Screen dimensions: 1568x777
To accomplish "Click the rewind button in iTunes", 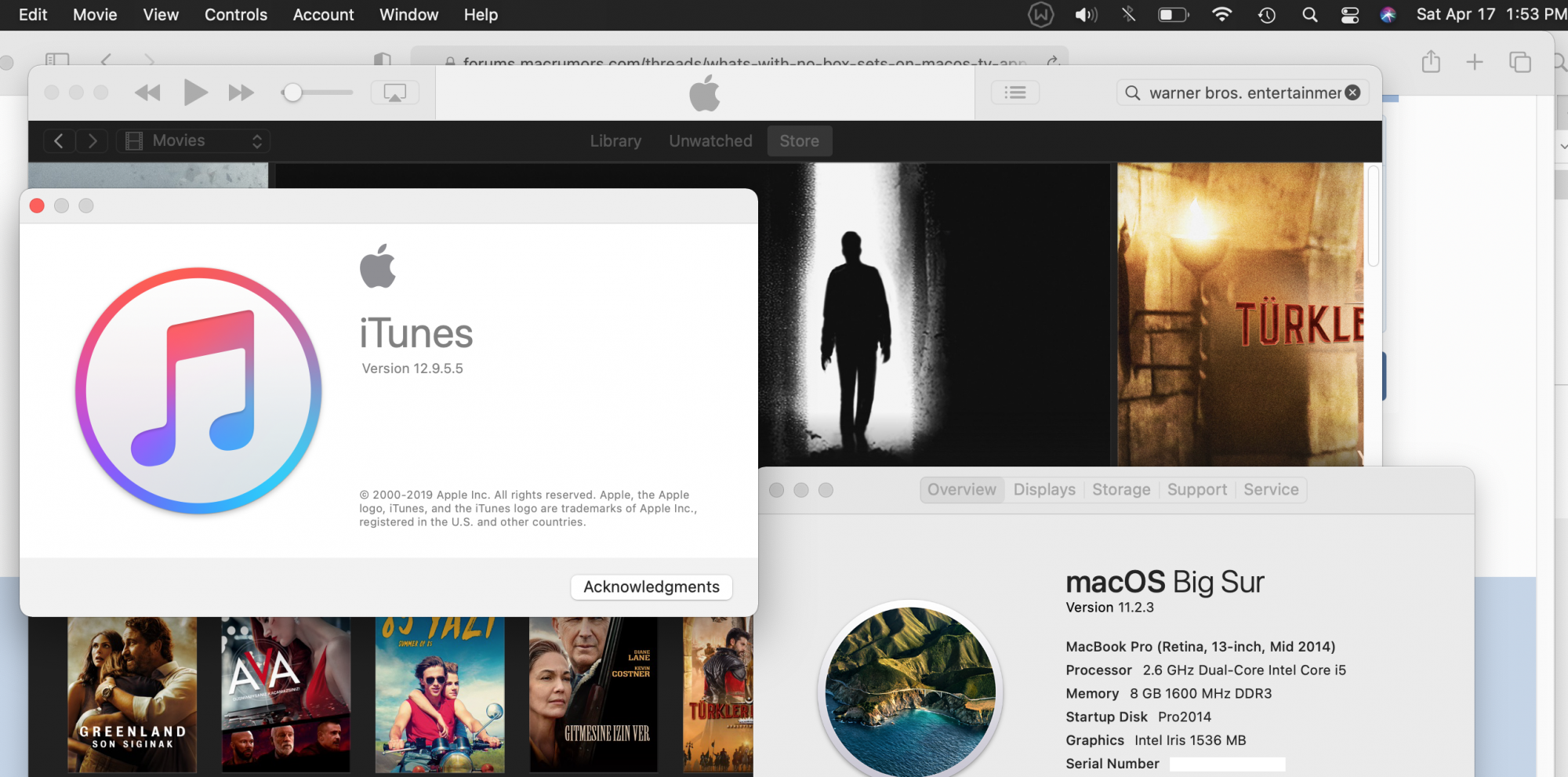I will pos(147,93).
